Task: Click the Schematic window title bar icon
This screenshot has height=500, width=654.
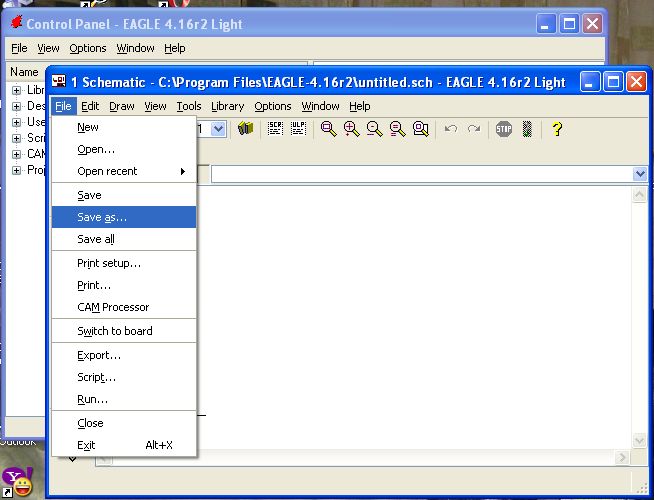Action: pyautogui.click(x=59, y=81)
